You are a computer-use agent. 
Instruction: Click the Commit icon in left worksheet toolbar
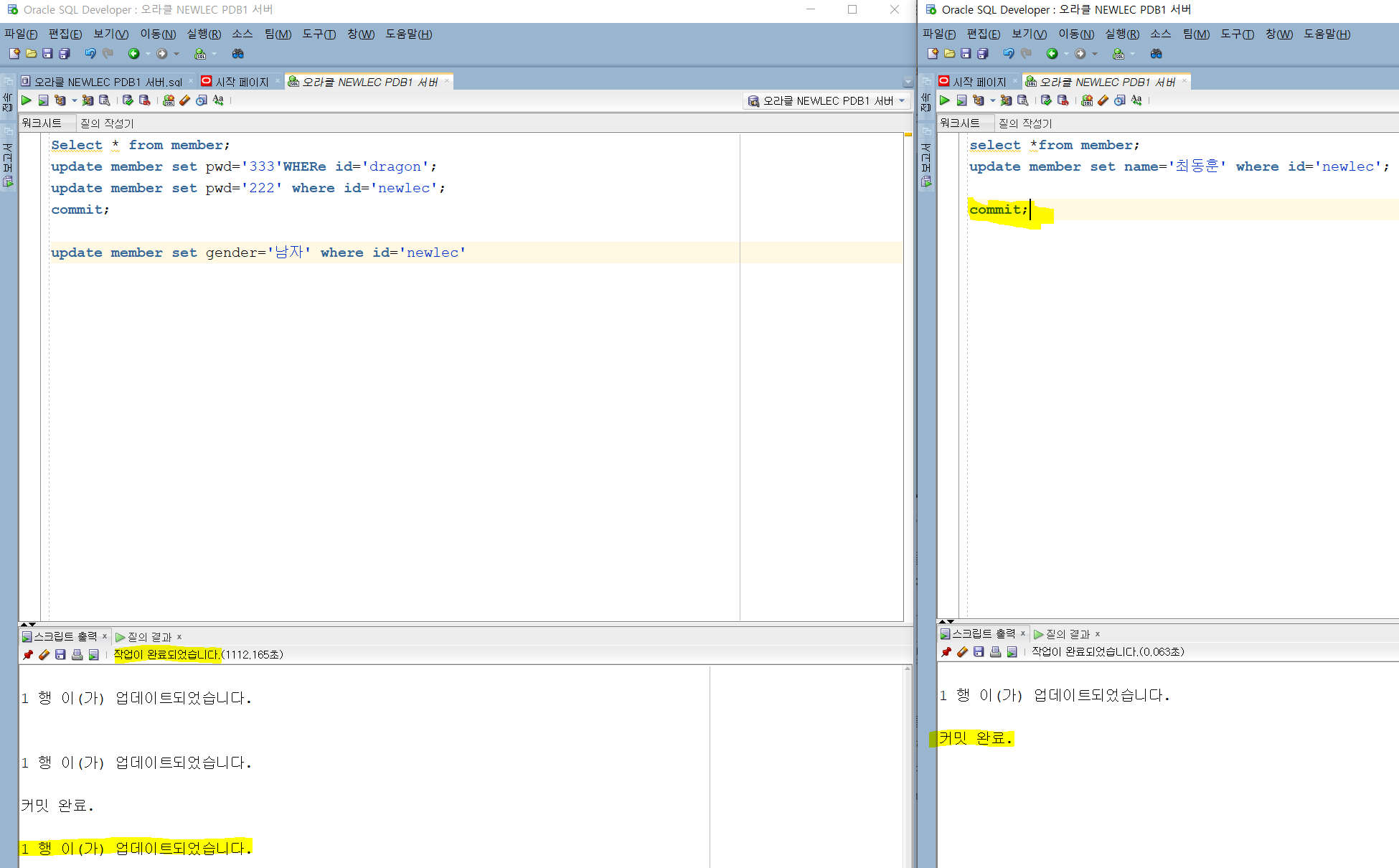(x=128, y=100)
